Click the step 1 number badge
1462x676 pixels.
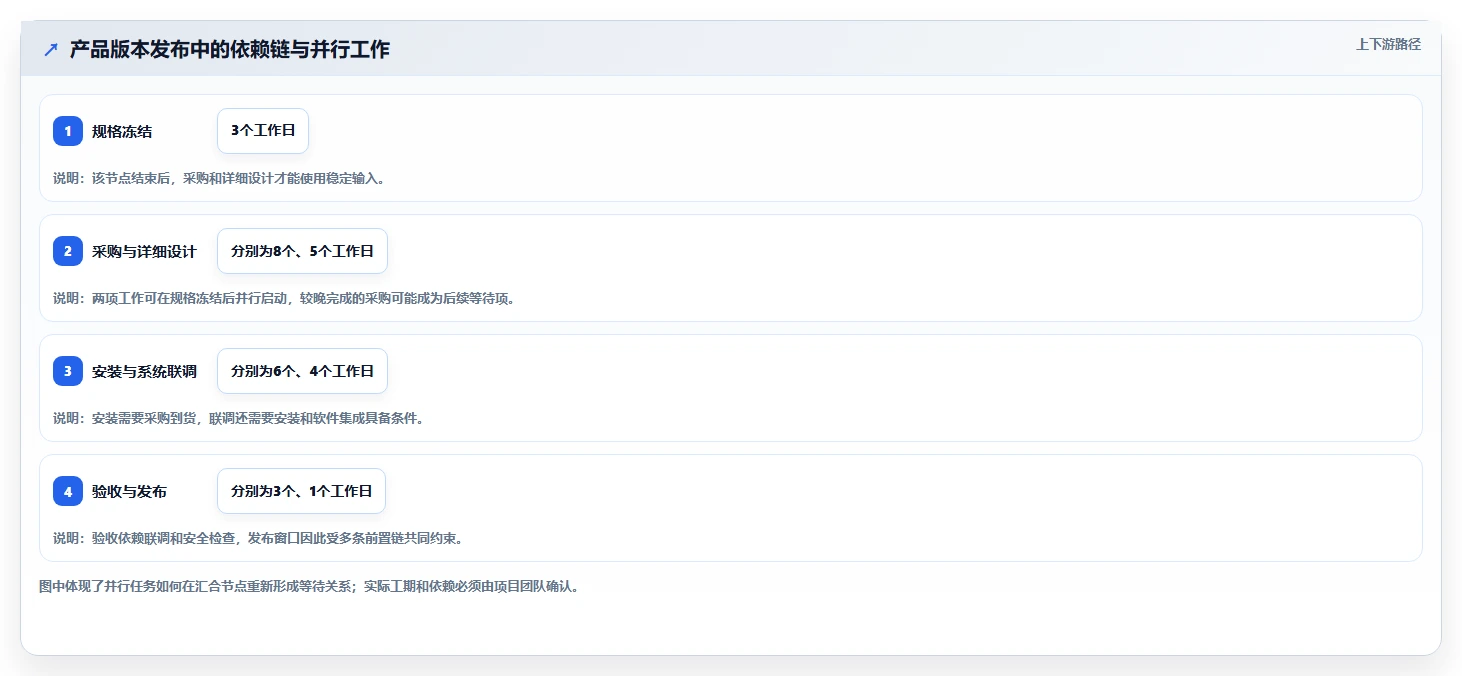pos(68,131)
